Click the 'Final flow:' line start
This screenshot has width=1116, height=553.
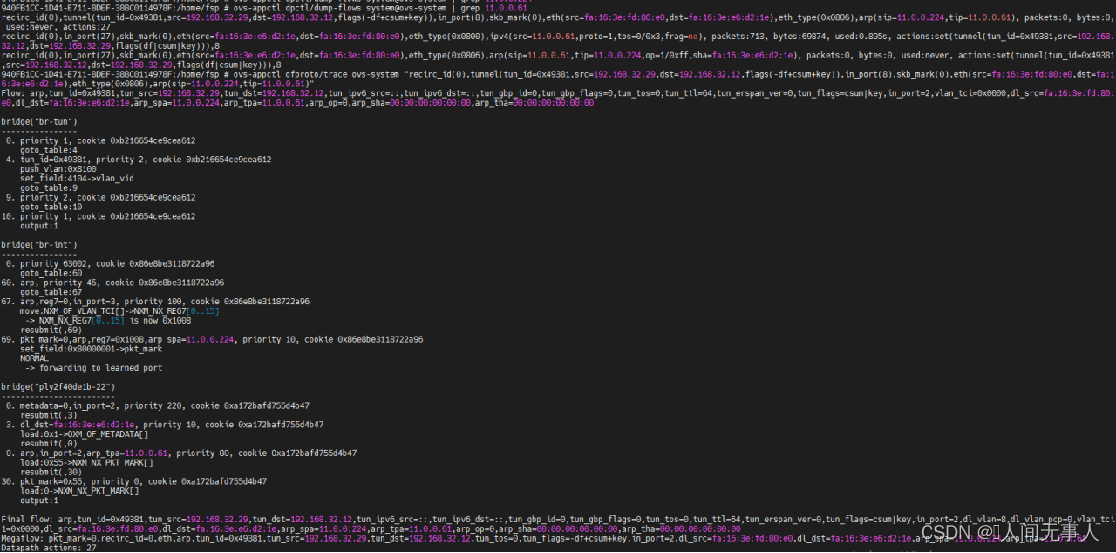point(26,518)
